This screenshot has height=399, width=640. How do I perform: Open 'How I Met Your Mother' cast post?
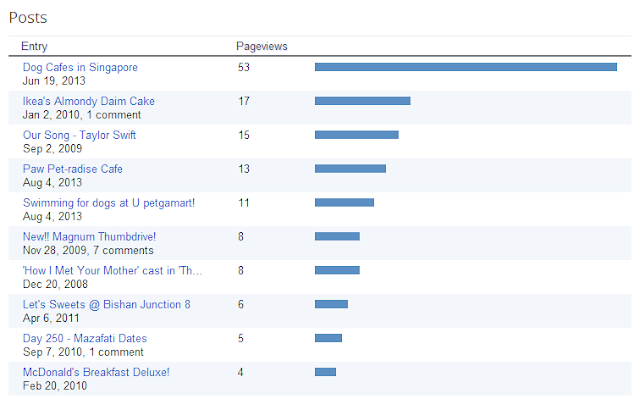pos(112,270)
